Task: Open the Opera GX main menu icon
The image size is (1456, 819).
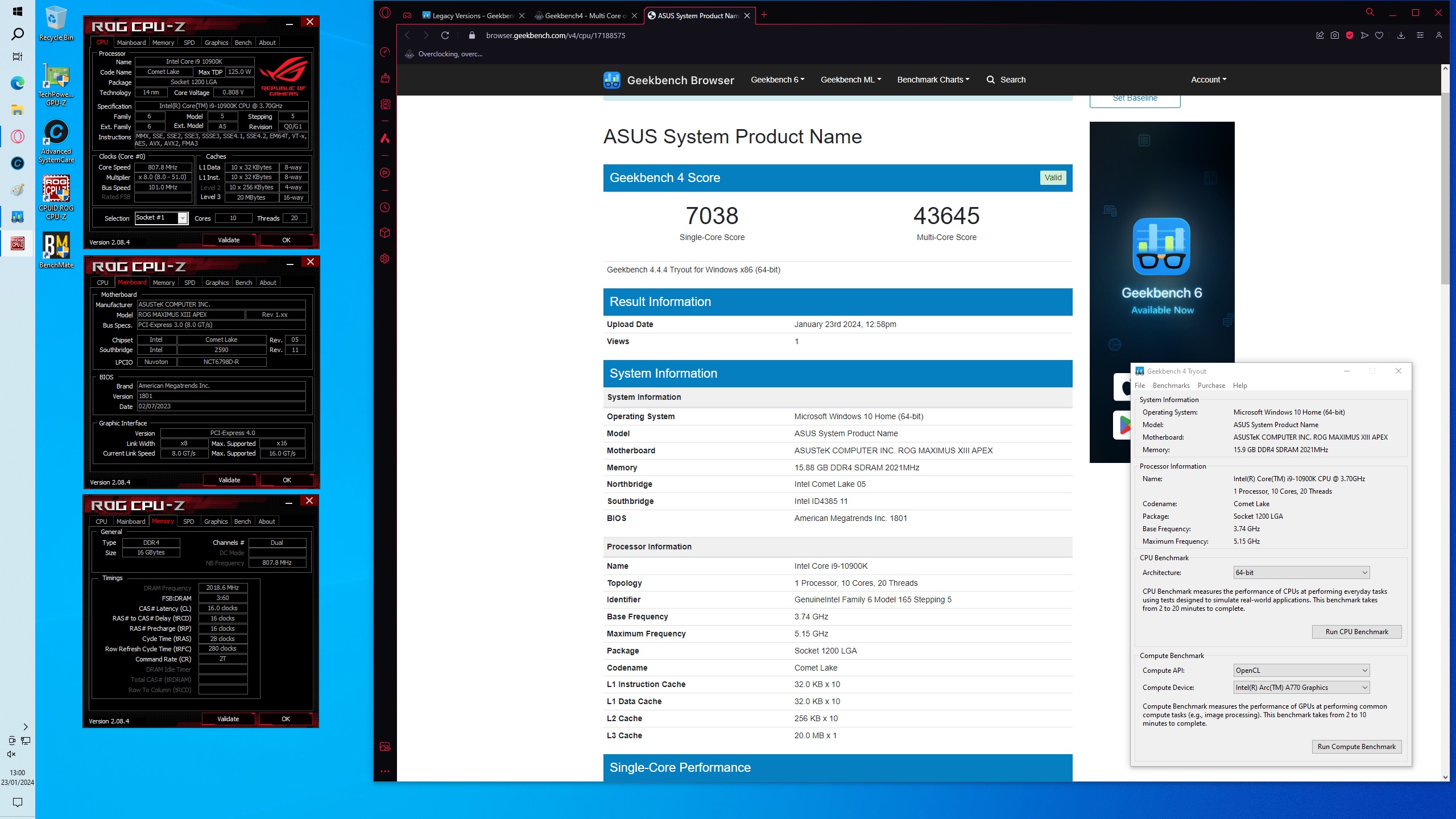Action: click(385, 13)
